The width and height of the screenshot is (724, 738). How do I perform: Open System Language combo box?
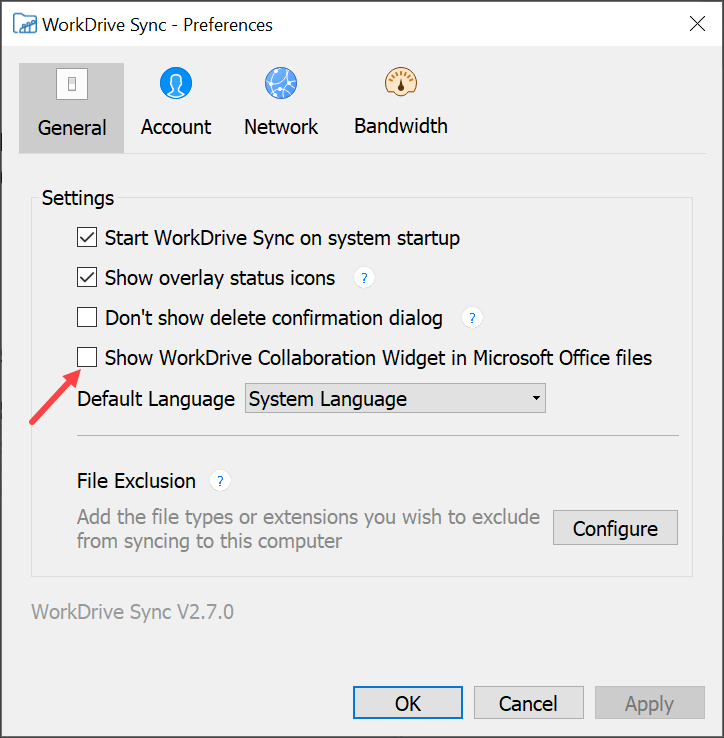point(395,398)
